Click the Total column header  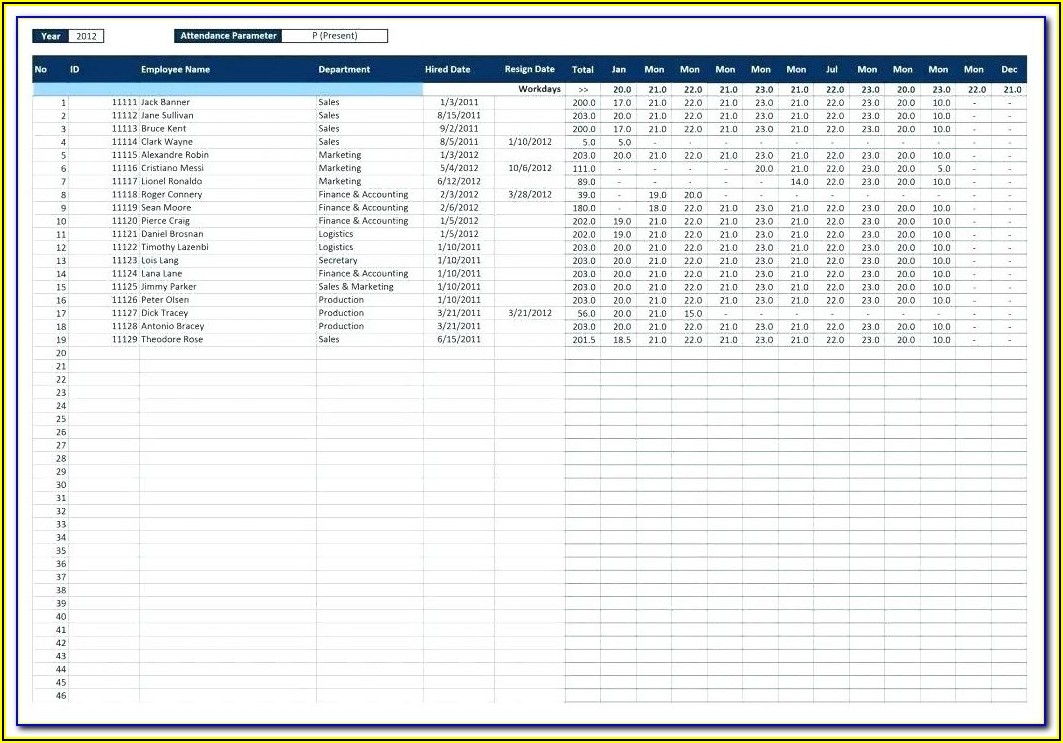tap(583, 70)
